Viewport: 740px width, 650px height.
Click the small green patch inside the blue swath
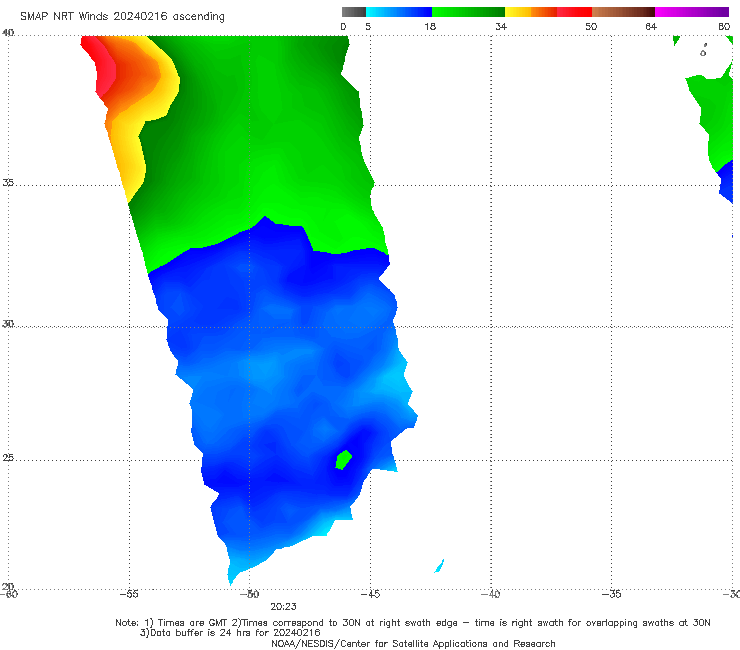pyautogui.click(x=344, y=459)
